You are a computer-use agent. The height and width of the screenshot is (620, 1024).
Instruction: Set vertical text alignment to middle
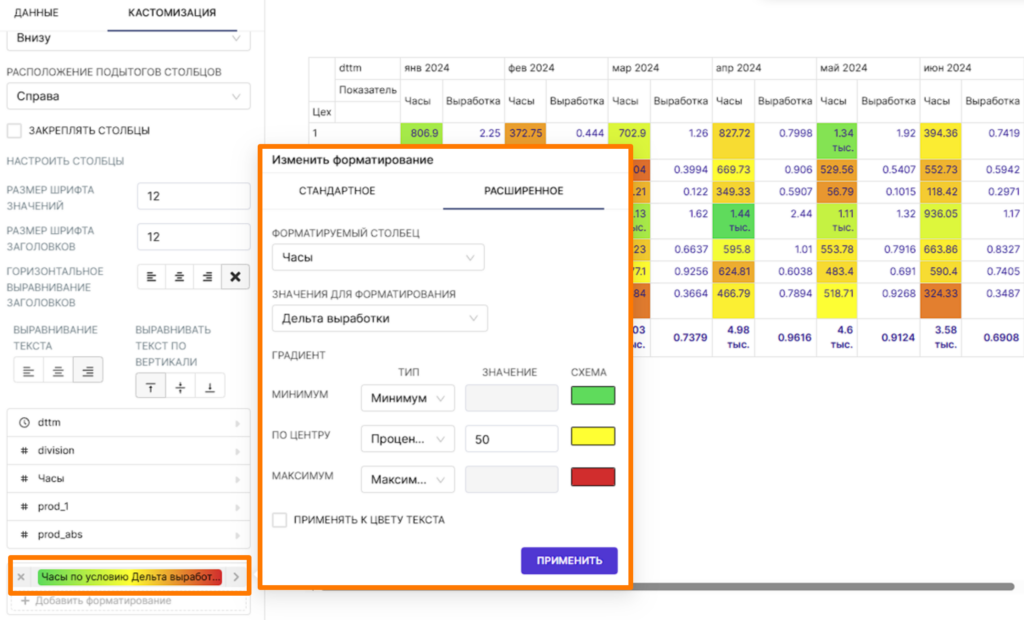(180, 387)
